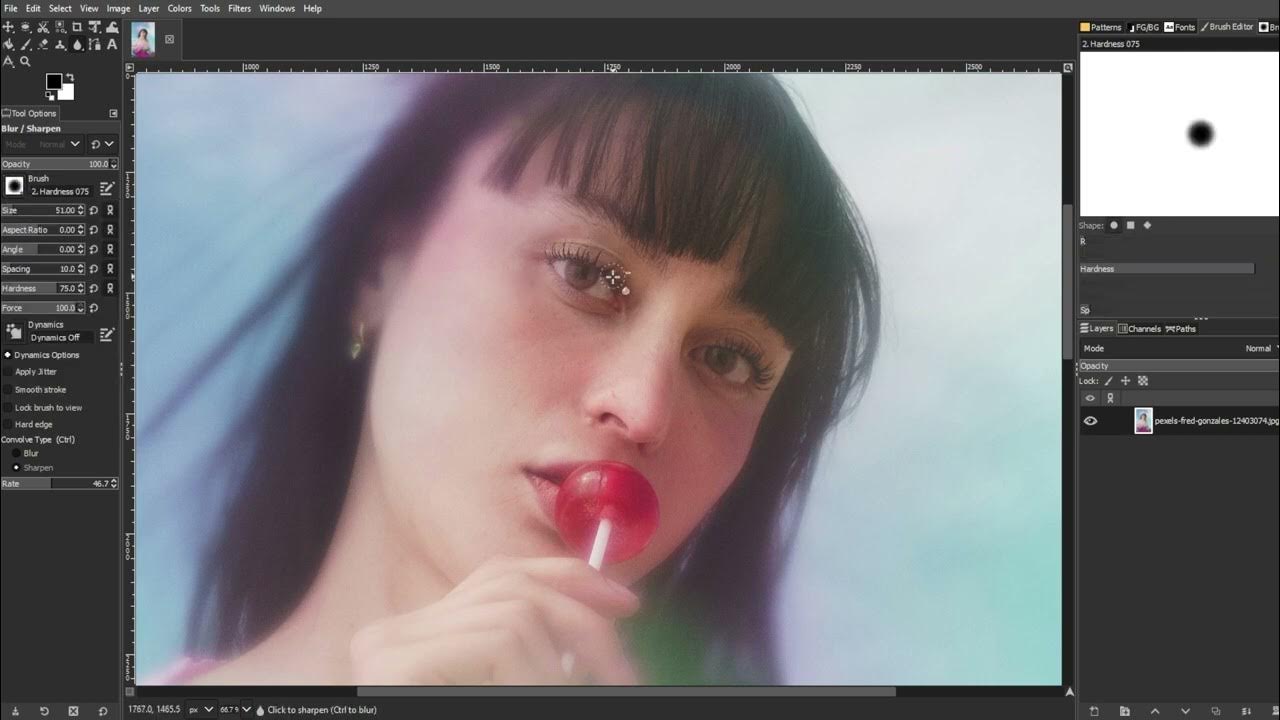Lock alpha channel of layer
Viewport: 1280px width, 720px height.
(1143, 381)
